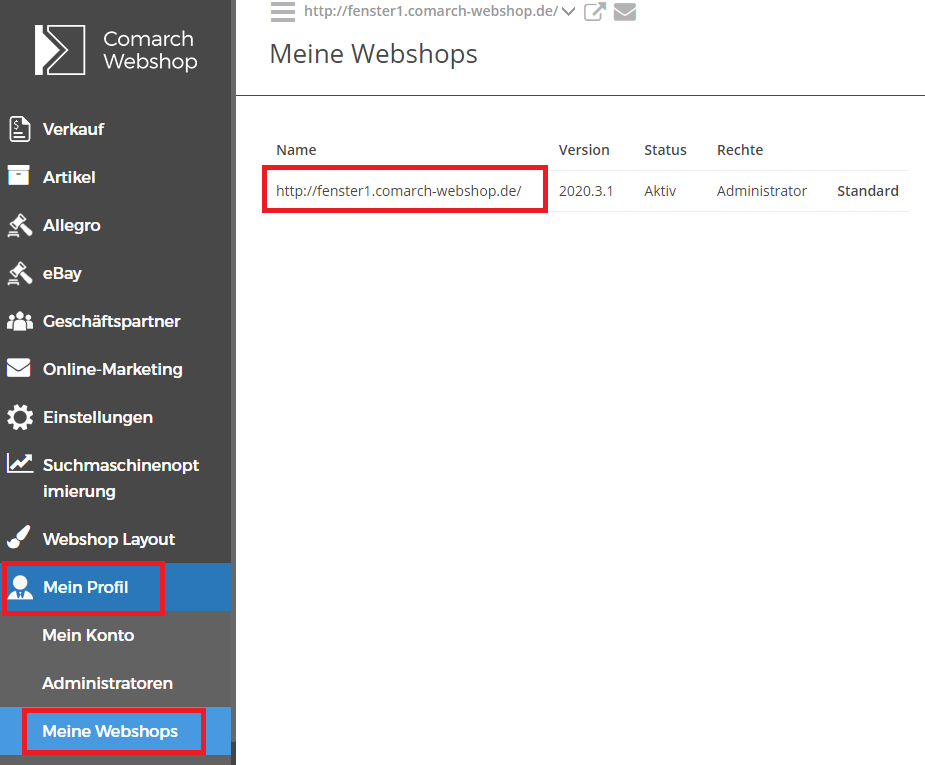The height and width of the screenshot is (765, 925).
Task: Click the Administrator rights cell
Action: pos(762,191)
